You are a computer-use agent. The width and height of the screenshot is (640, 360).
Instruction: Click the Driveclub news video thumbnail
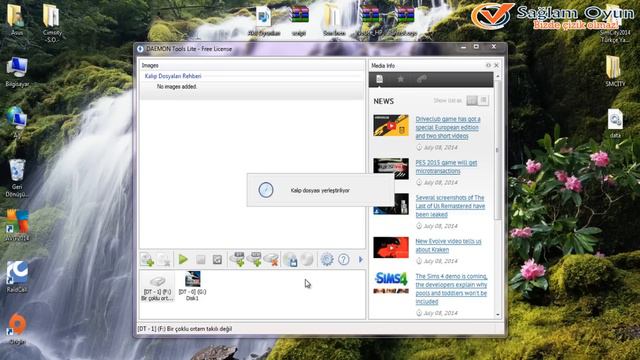coord(391,125)
